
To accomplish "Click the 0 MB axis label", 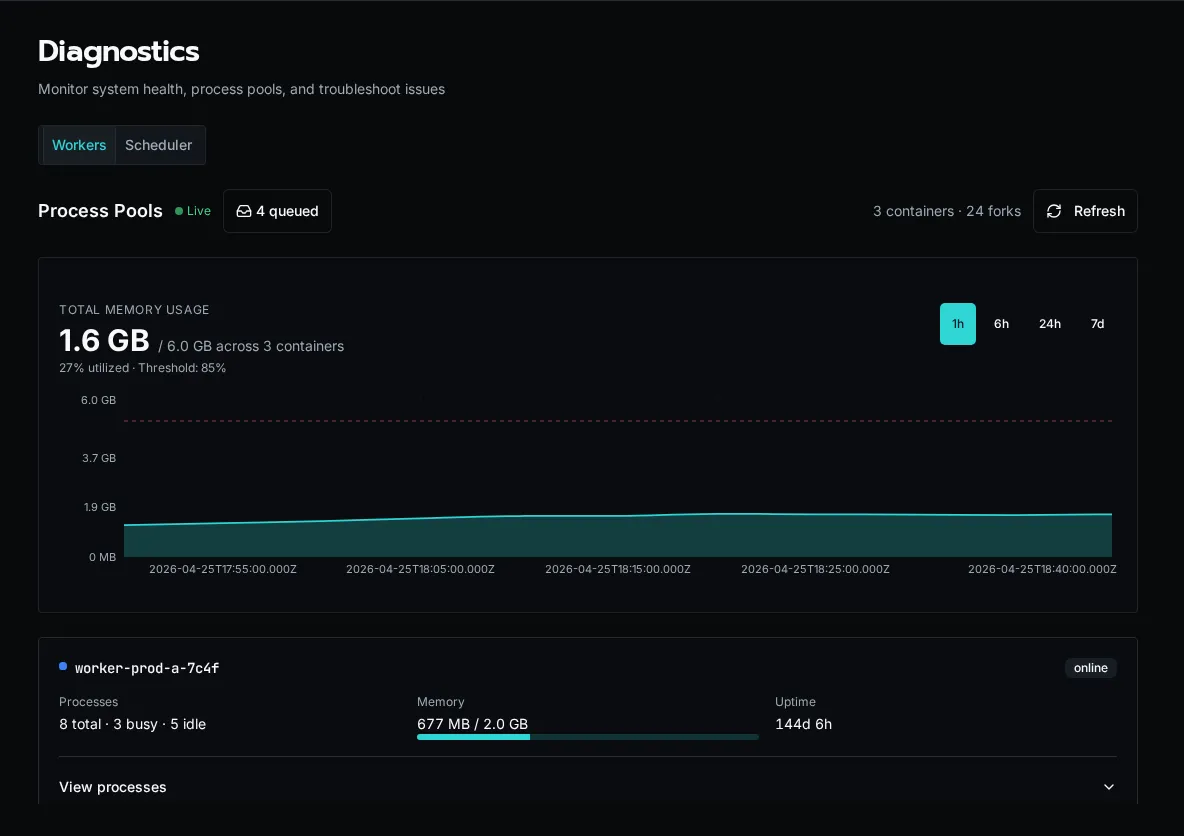I will pyautogui.click(x=103, y=557).
